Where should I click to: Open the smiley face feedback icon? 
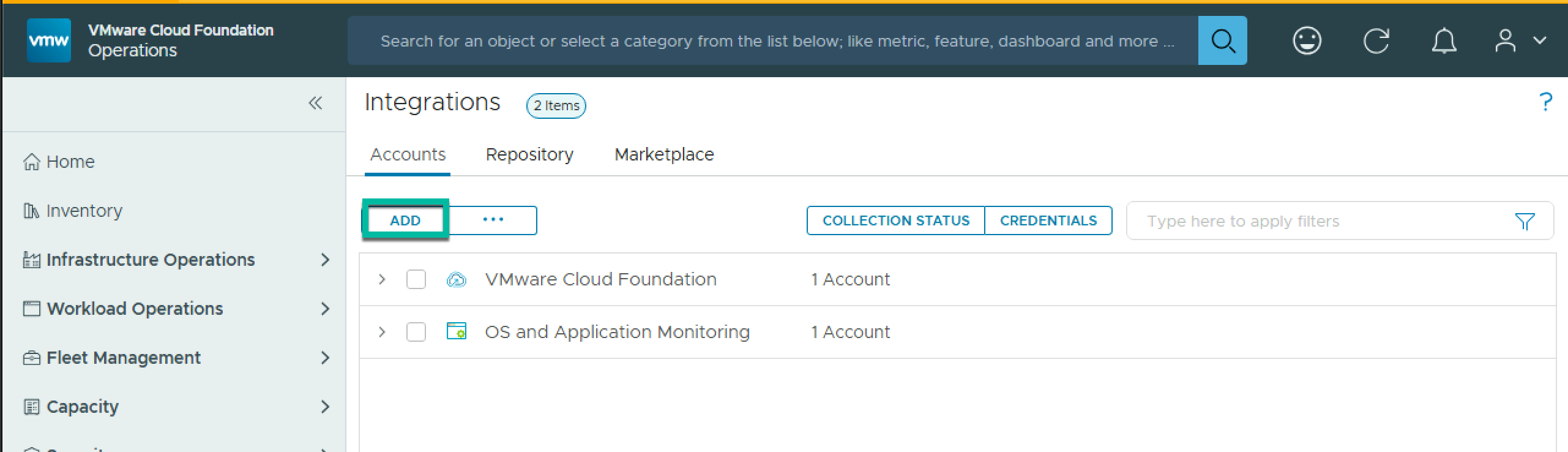click(x=1307, y=41)
